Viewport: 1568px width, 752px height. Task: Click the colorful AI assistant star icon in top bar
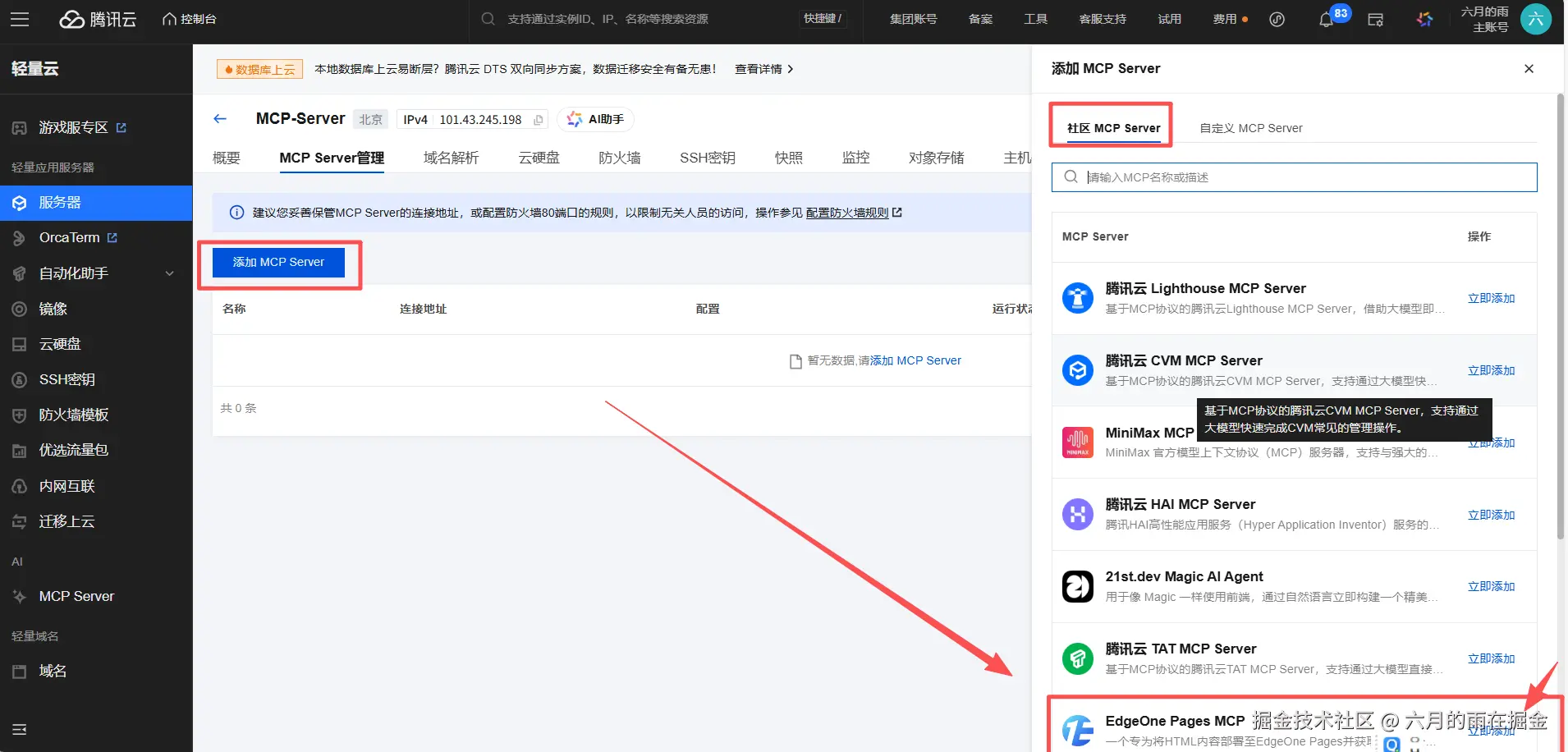pyautogui.click(x=1424, y=19)
